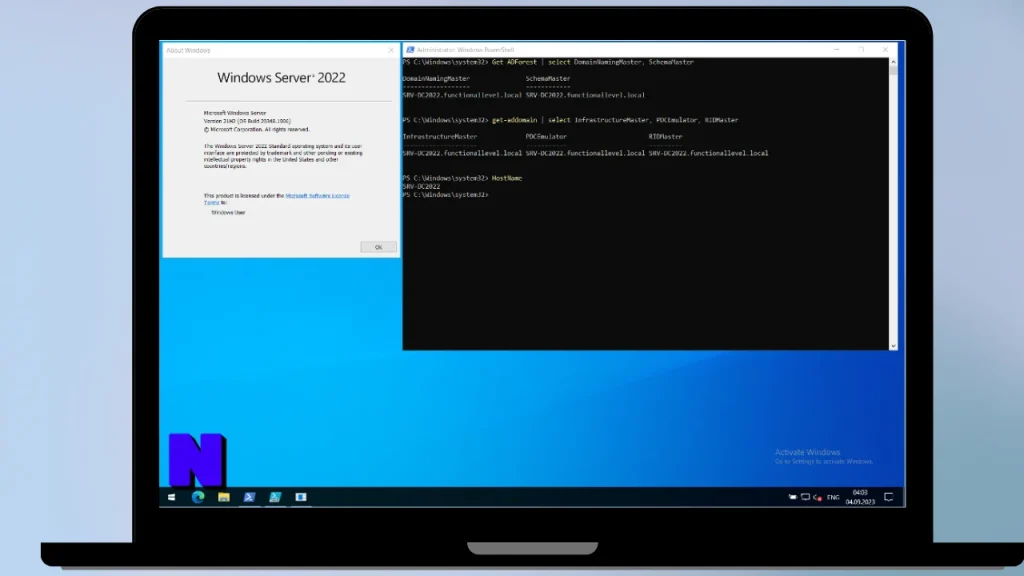
Task: Click the SRV-DC2022 hostname output line
Action: (x=421, y=187)
